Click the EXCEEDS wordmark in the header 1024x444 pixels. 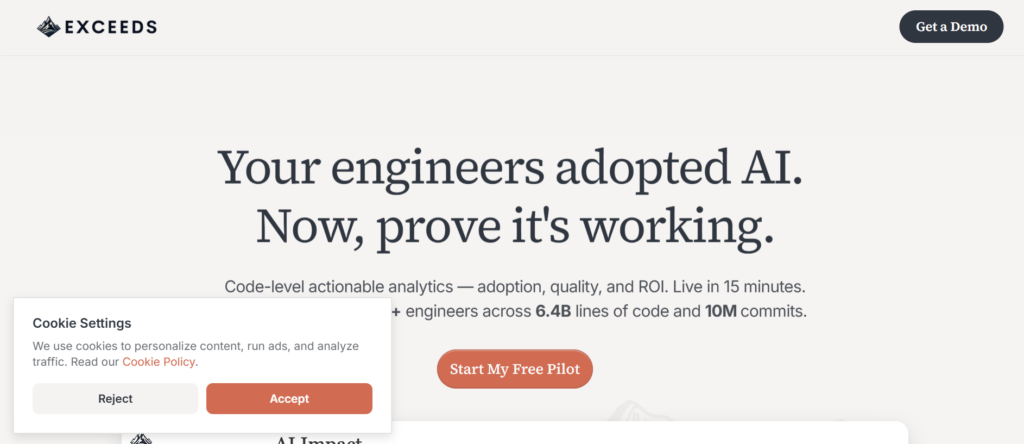tap(110, 27)
